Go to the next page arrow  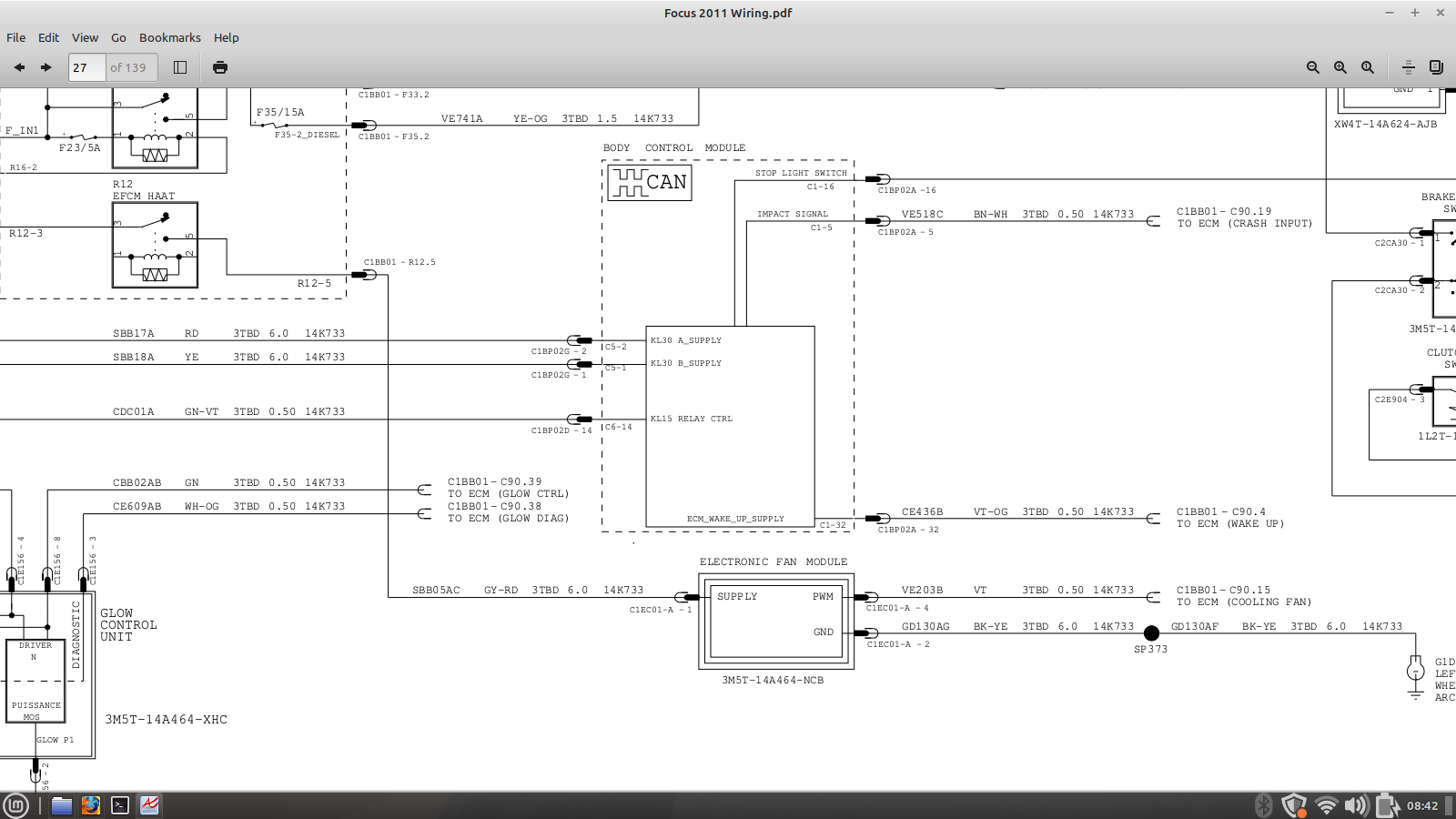pyautogui.click(x=46, y=67)
